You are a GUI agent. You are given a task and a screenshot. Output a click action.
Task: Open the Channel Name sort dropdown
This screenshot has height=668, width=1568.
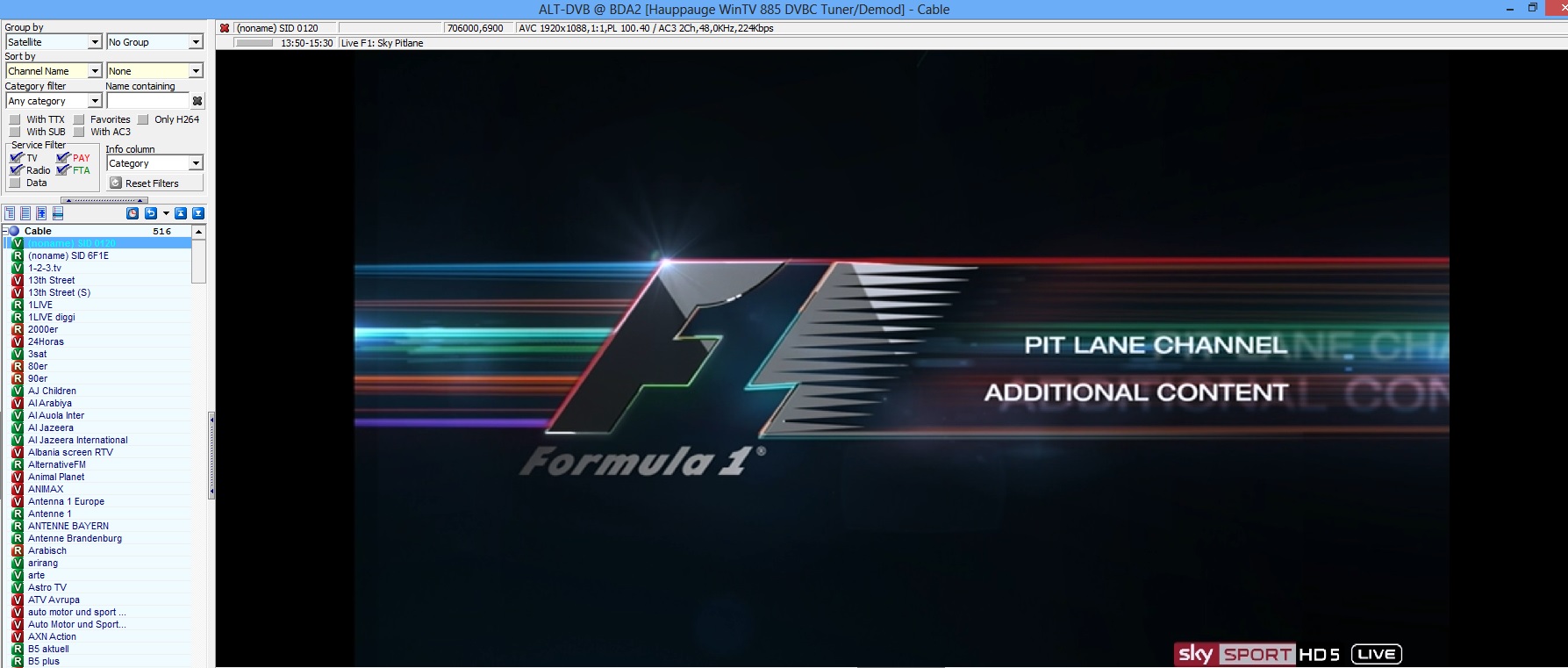(x=95, y=71)
